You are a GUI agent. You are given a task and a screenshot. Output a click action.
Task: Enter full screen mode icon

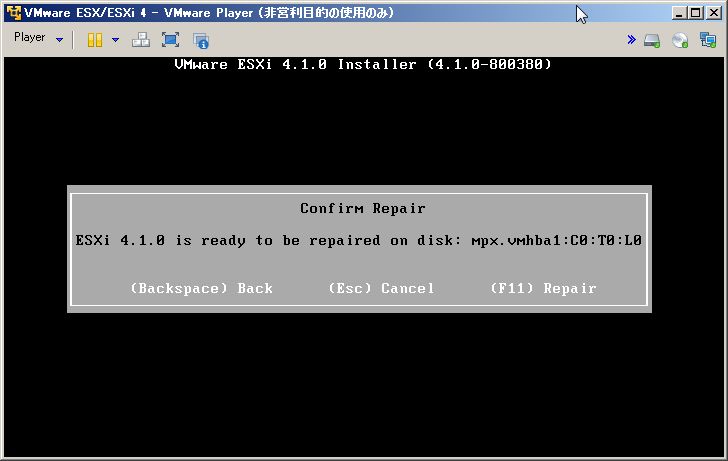coord(170,40)
